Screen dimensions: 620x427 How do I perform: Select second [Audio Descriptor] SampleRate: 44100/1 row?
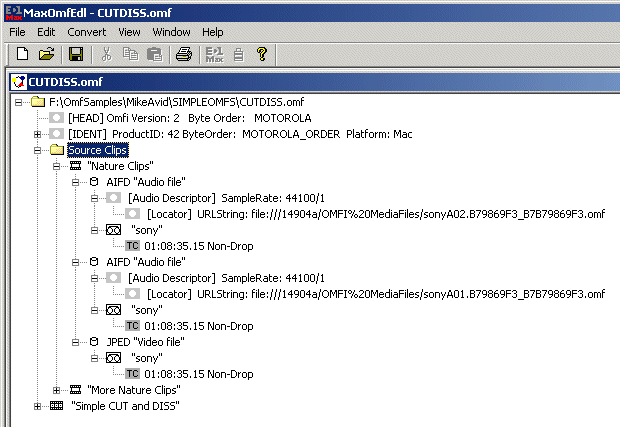click(226, 278)
